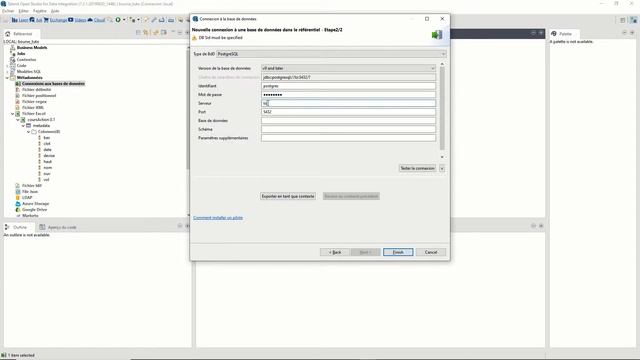Image resolution: width=640 pixels, height=360 pixels.
Task: Collapse the Métadonnées node
Action: [7, 78]
